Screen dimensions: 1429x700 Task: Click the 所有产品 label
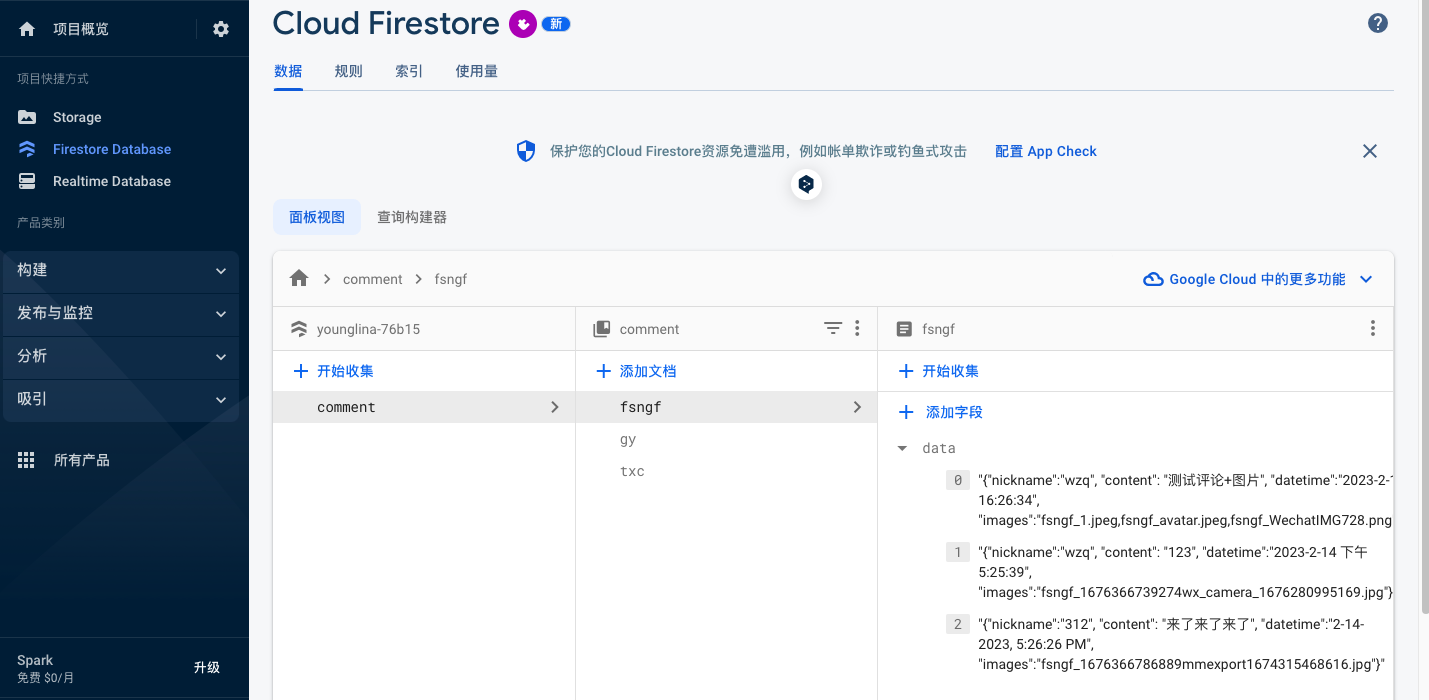coord(82,460)
